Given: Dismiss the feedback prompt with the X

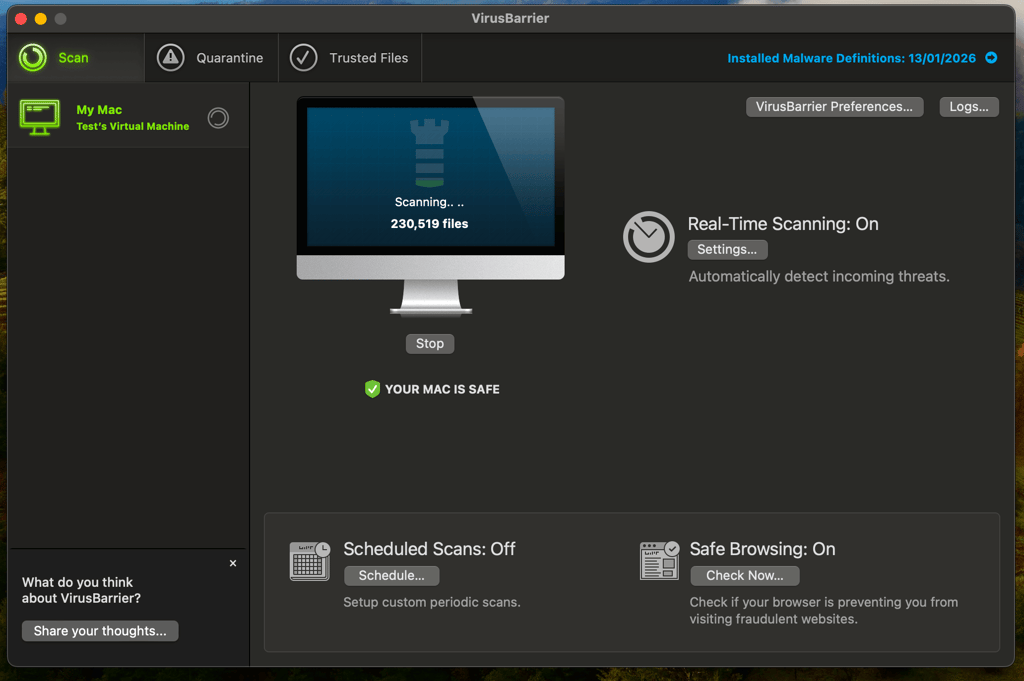Looking at the screenshot, I should pyautogui.click(x=233, y=563).
